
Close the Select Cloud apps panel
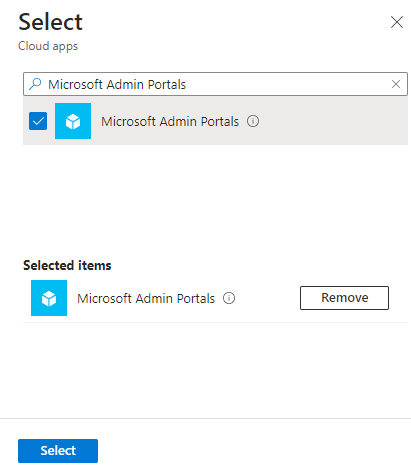(397, 22)
